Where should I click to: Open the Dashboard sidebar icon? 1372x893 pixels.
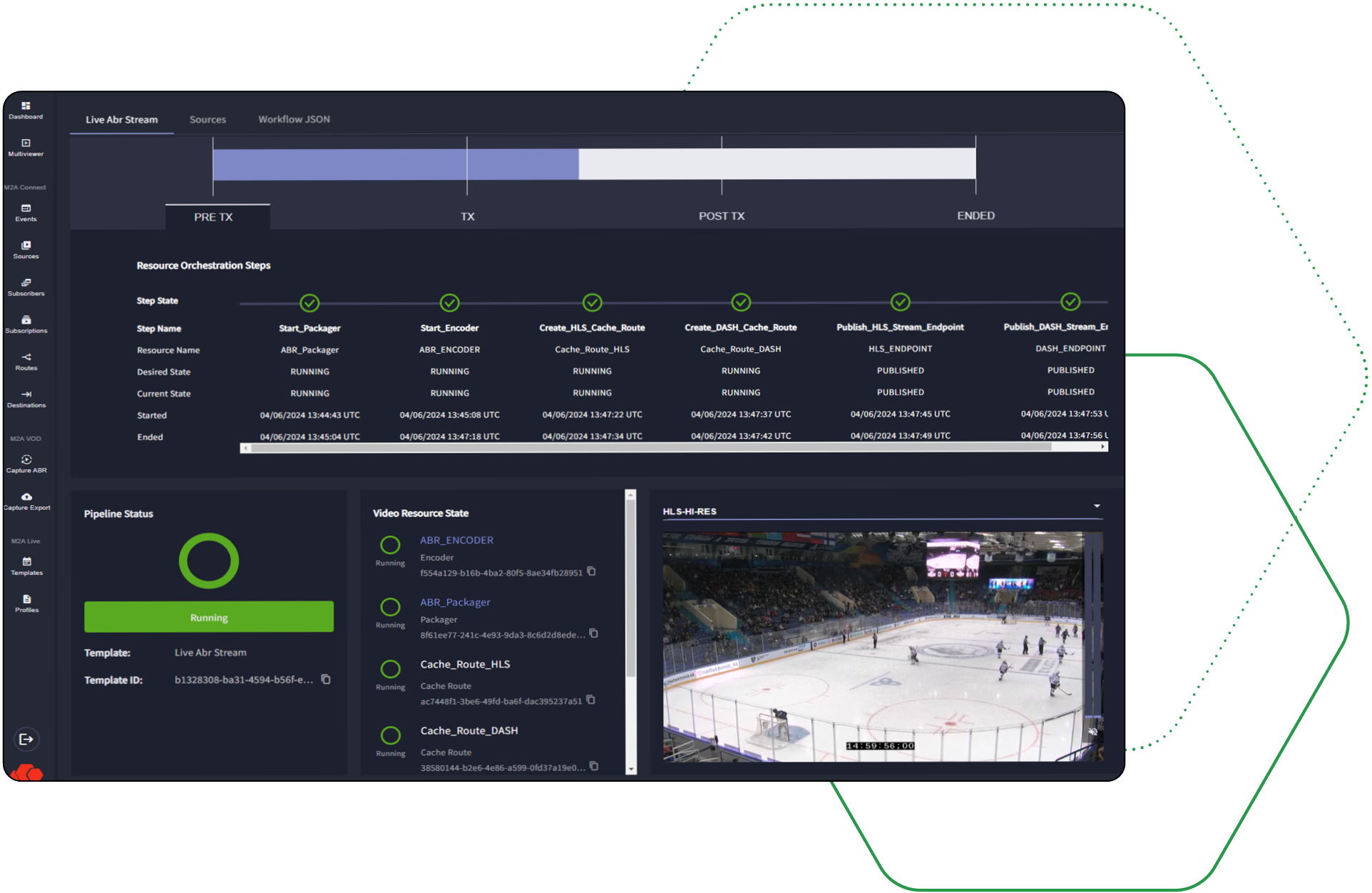click(x=26, y=110)
